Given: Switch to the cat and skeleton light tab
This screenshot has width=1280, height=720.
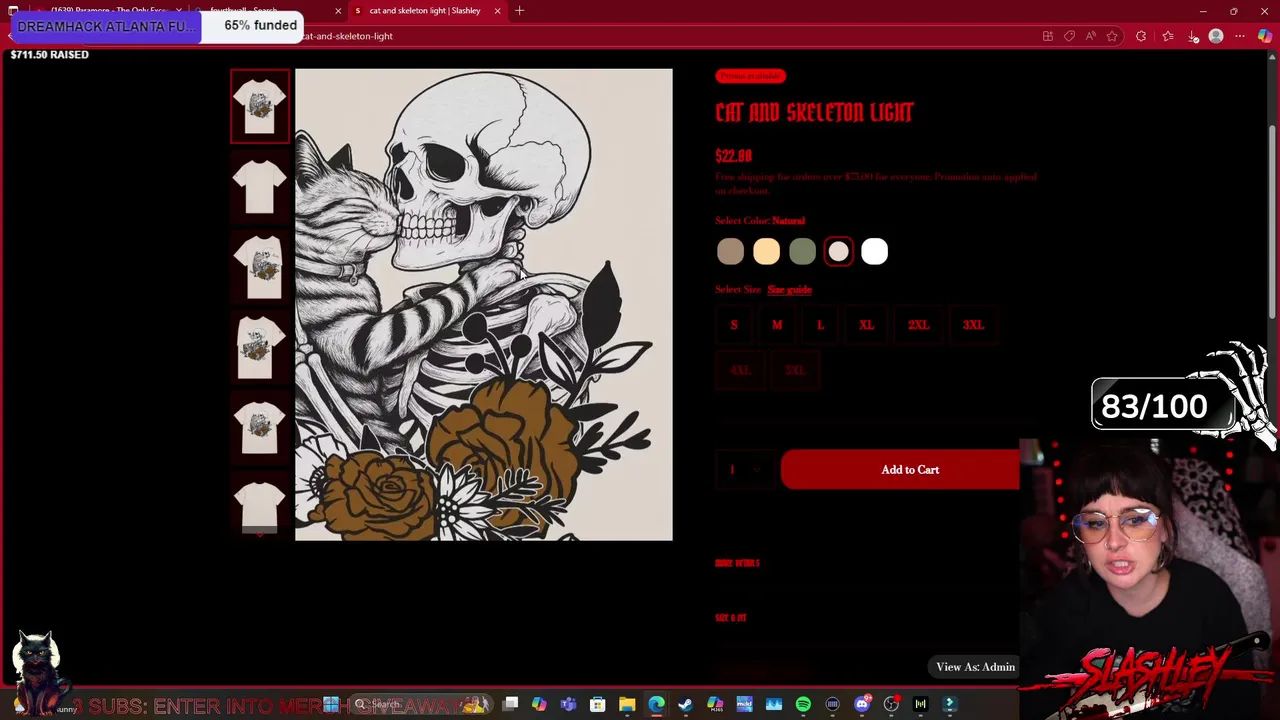Looking at the screenshot, I should point(424,10).
